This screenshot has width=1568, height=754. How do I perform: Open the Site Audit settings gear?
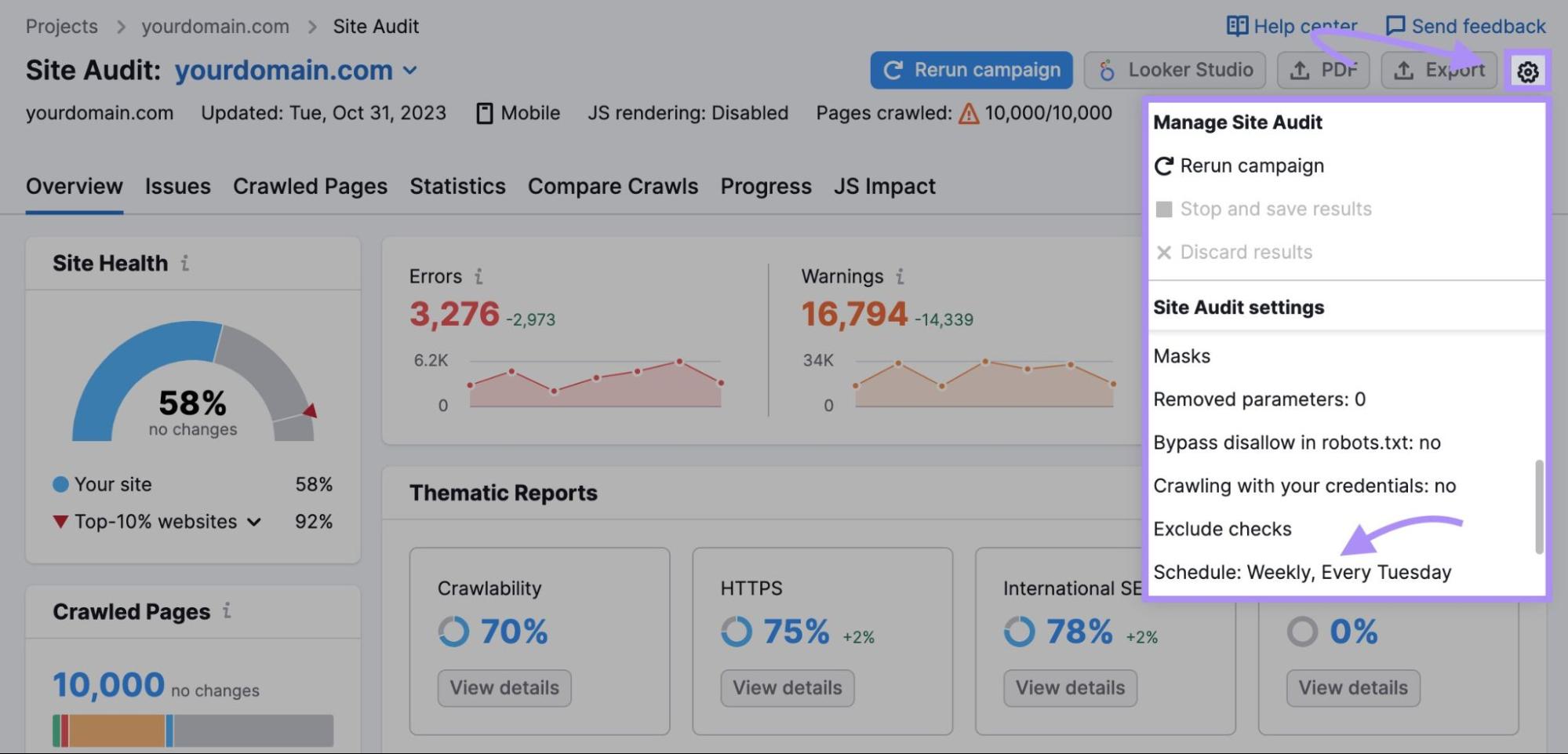[1528, 70]
